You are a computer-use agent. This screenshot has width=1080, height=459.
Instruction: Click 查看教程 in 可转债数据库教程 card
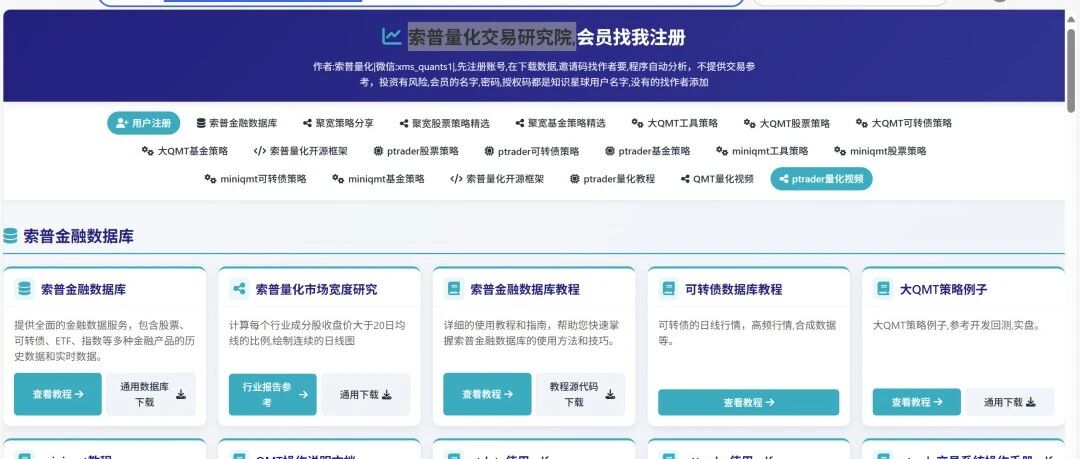pyautogui.click(x=749, y=402)
